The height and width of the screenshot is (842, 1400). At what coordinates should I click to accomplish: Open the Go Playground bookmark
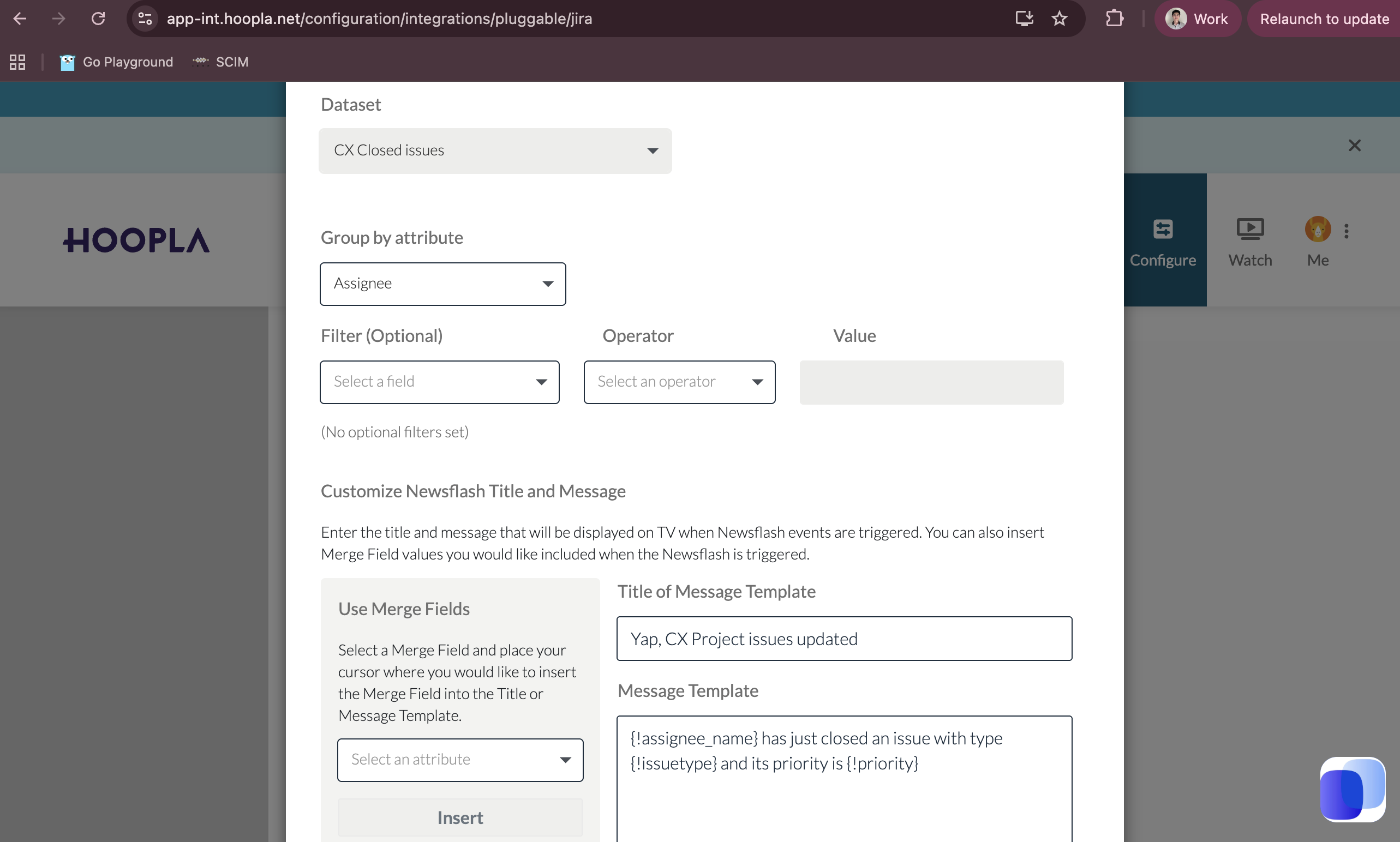pos(116,62)
